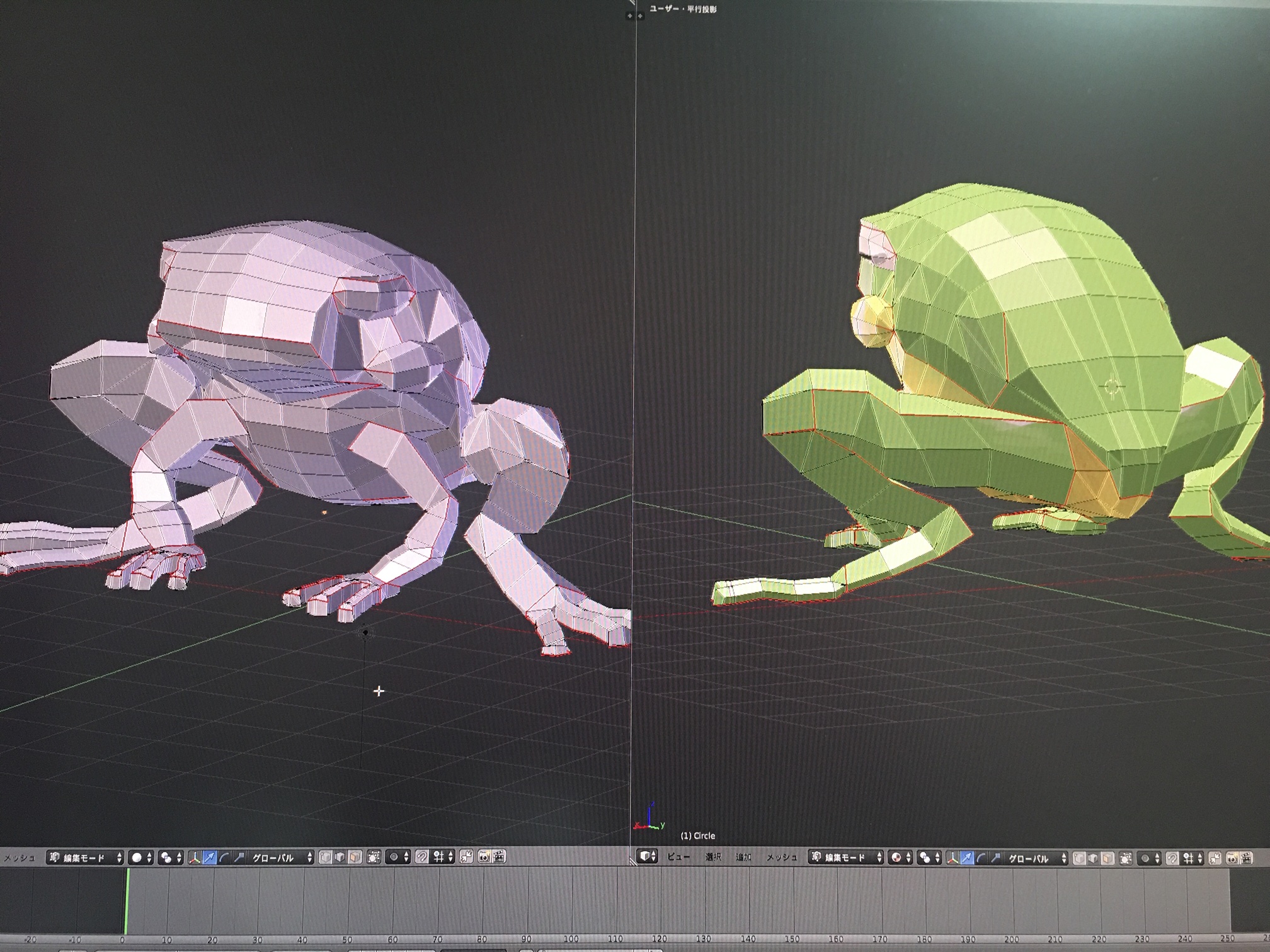
Task: Select translate manipulator arrow in left header
Action: point(210,857)
